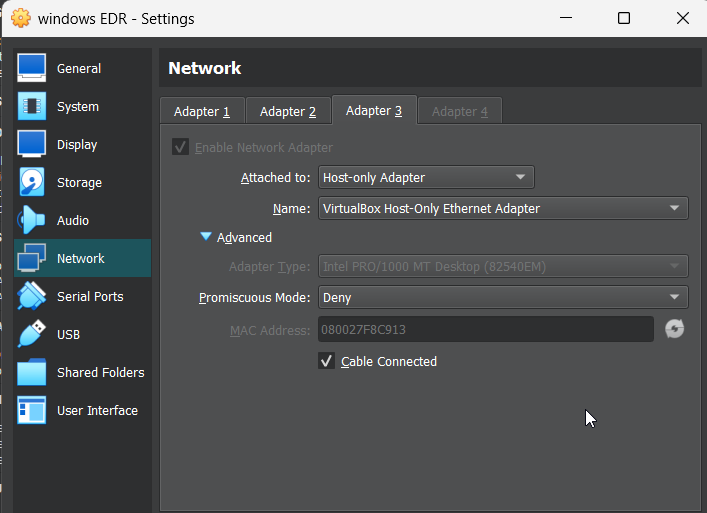This screenshot has height=513, width=707.
Task: Toggle the Enable Network Adapter checkbox
Action: pos(181,147)
